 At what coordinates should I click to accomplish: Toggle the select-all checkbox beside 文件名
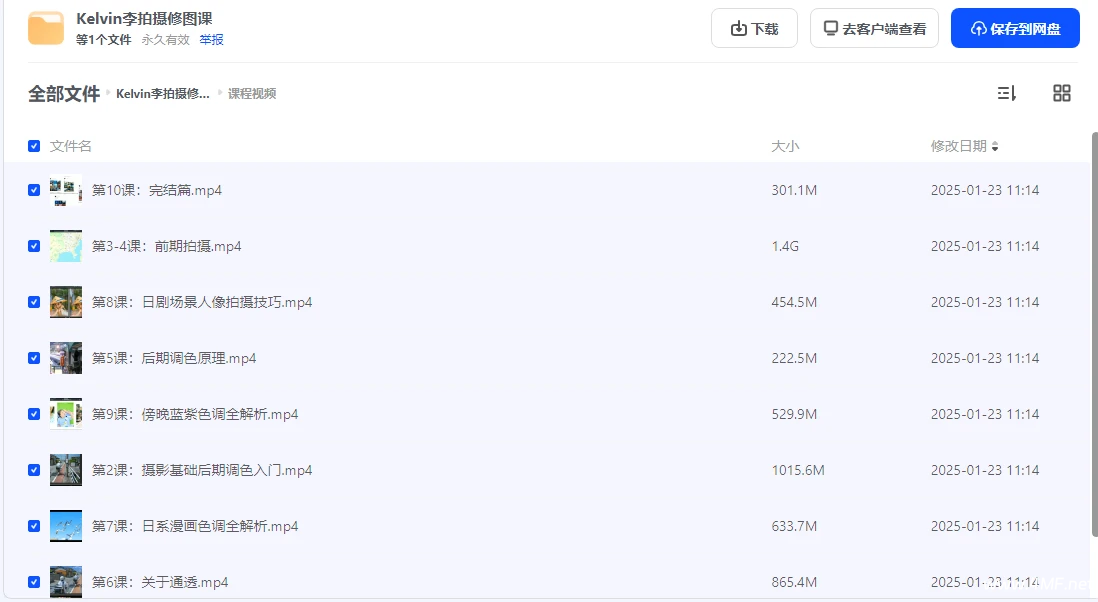coord(34,146)
